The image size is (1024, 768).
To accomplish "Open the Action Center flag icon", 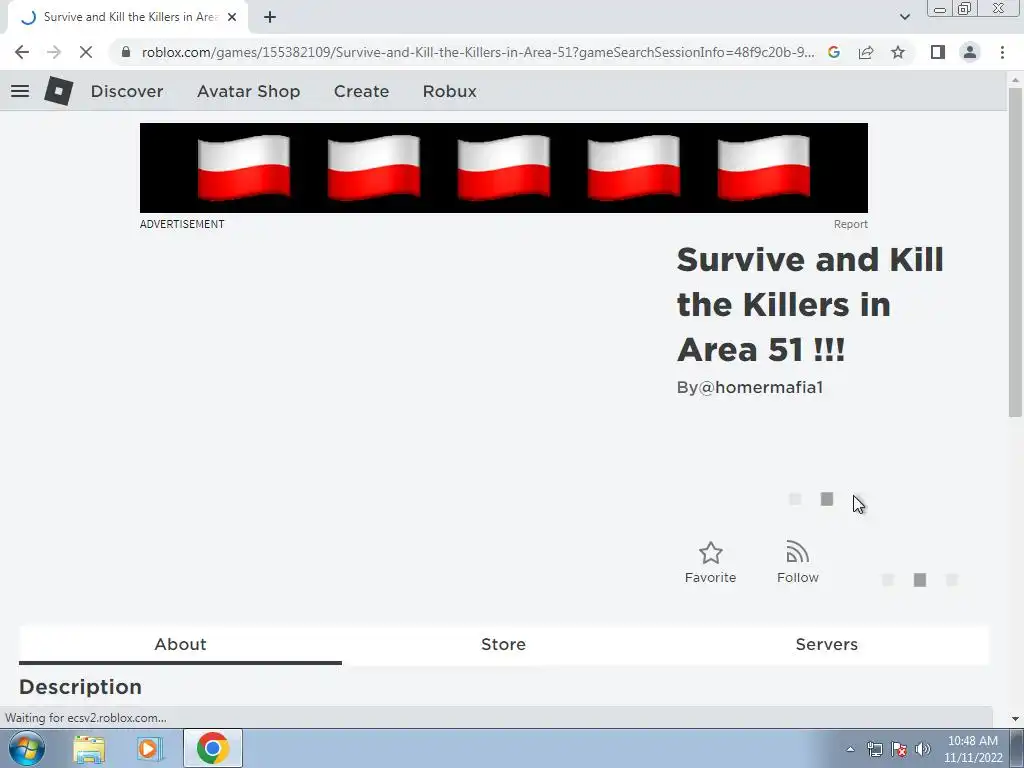I will tap(899, 749).
